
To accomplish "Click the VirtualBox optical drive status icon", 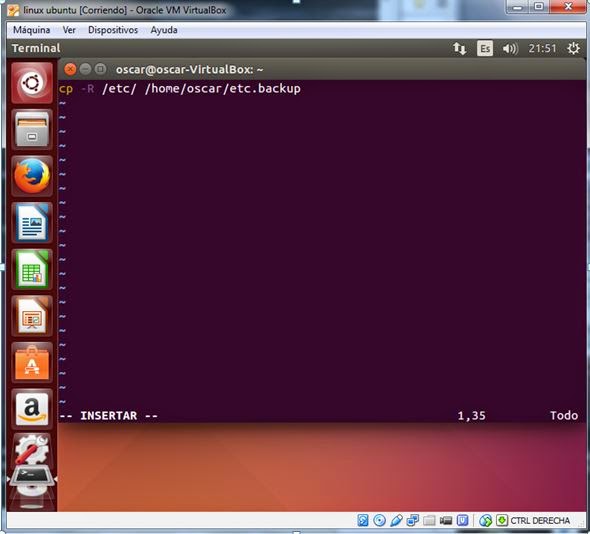I will tap(379, 520).
